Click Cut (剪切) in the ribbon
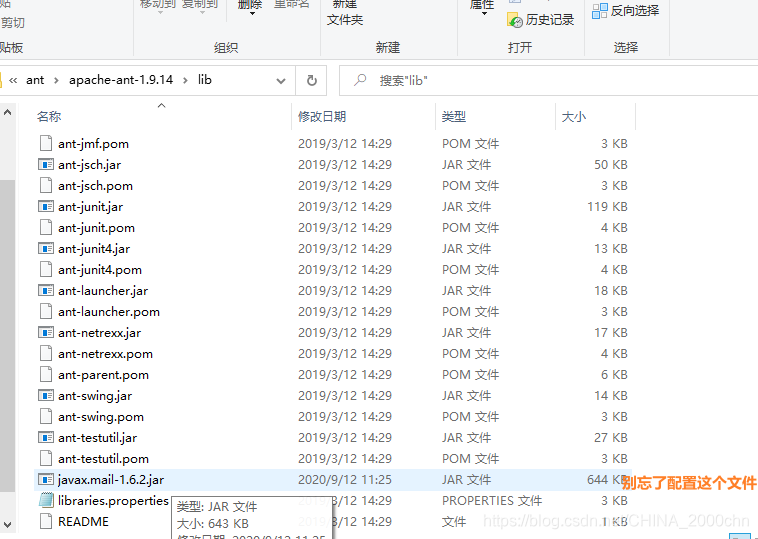758x539 pixels. click(12, 23)
